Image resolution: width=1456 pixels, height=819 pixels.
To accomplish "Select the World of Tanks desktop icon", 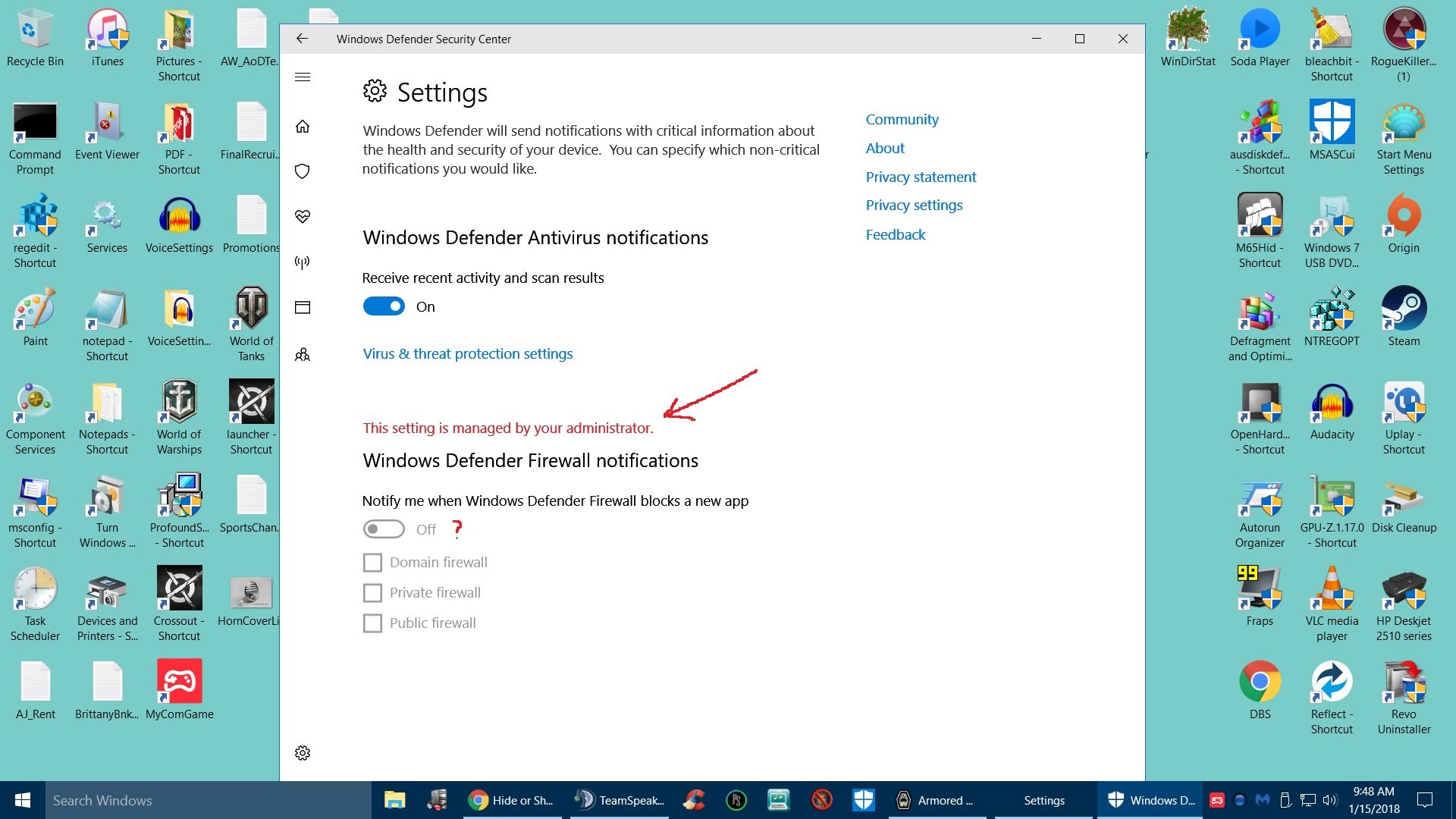I will (x=251, y=325).
